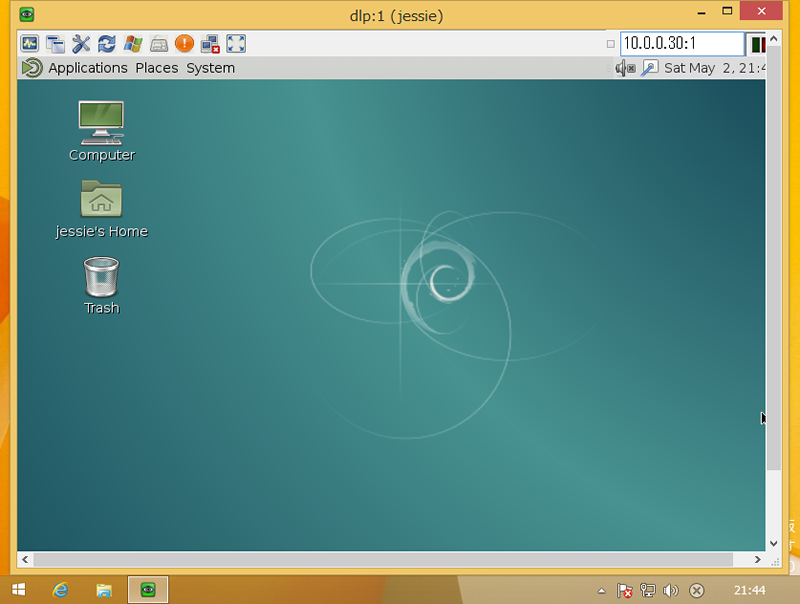The height and width of the screenshot is (604, 800).
Task: Click the keyboard custom key icon
Action: 159,44
